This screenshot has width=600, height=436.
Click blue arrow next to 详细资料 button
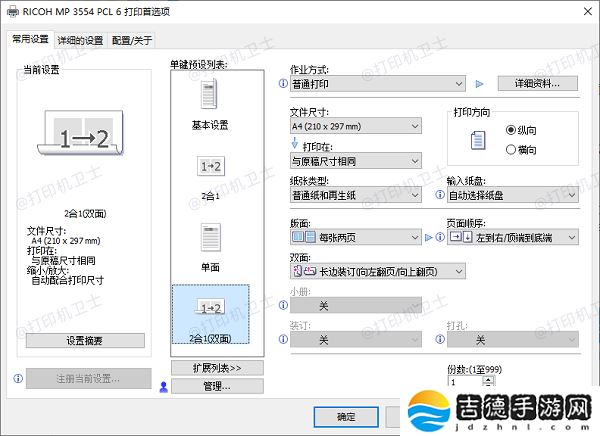tap(479, 84)
